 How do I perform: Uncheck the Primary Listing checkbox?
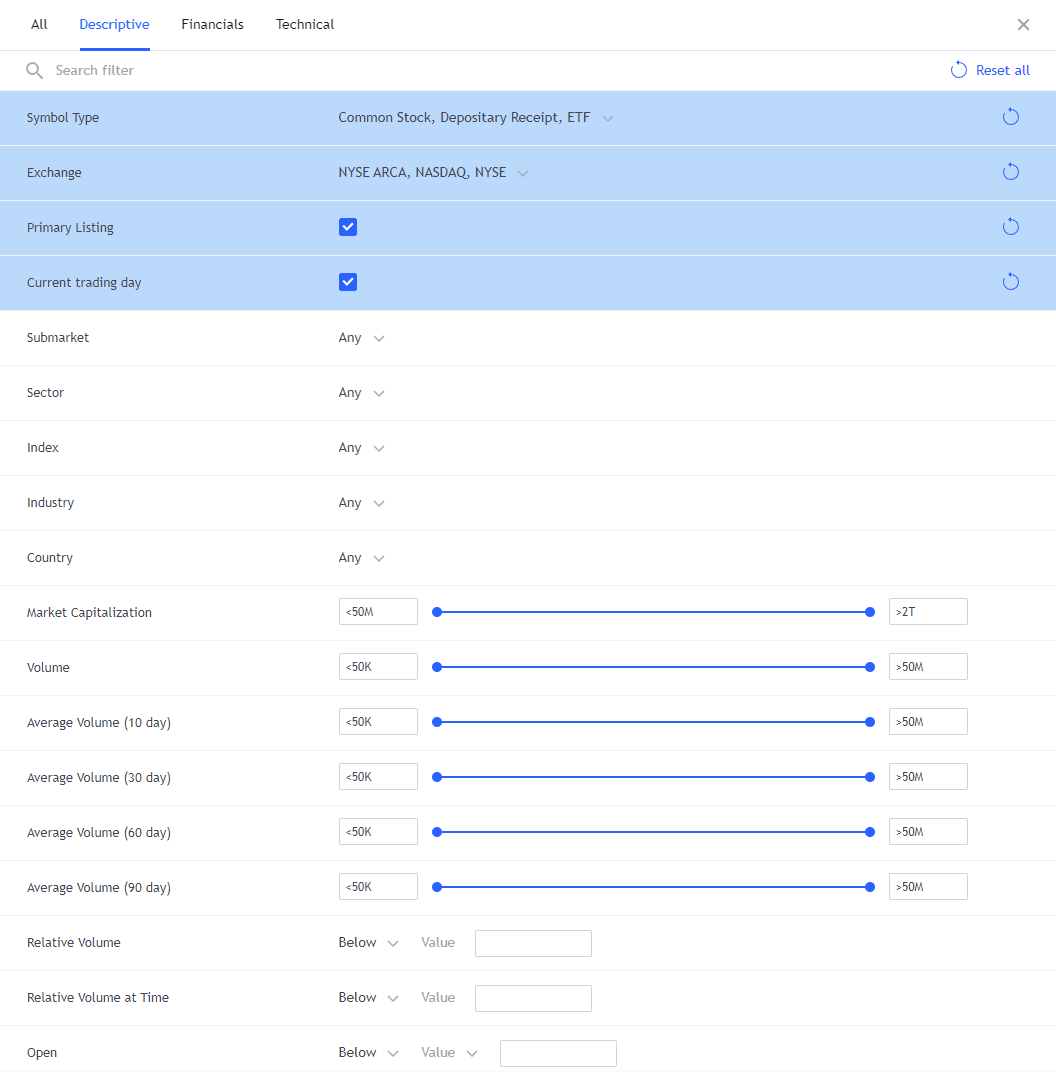coord(348,227)
